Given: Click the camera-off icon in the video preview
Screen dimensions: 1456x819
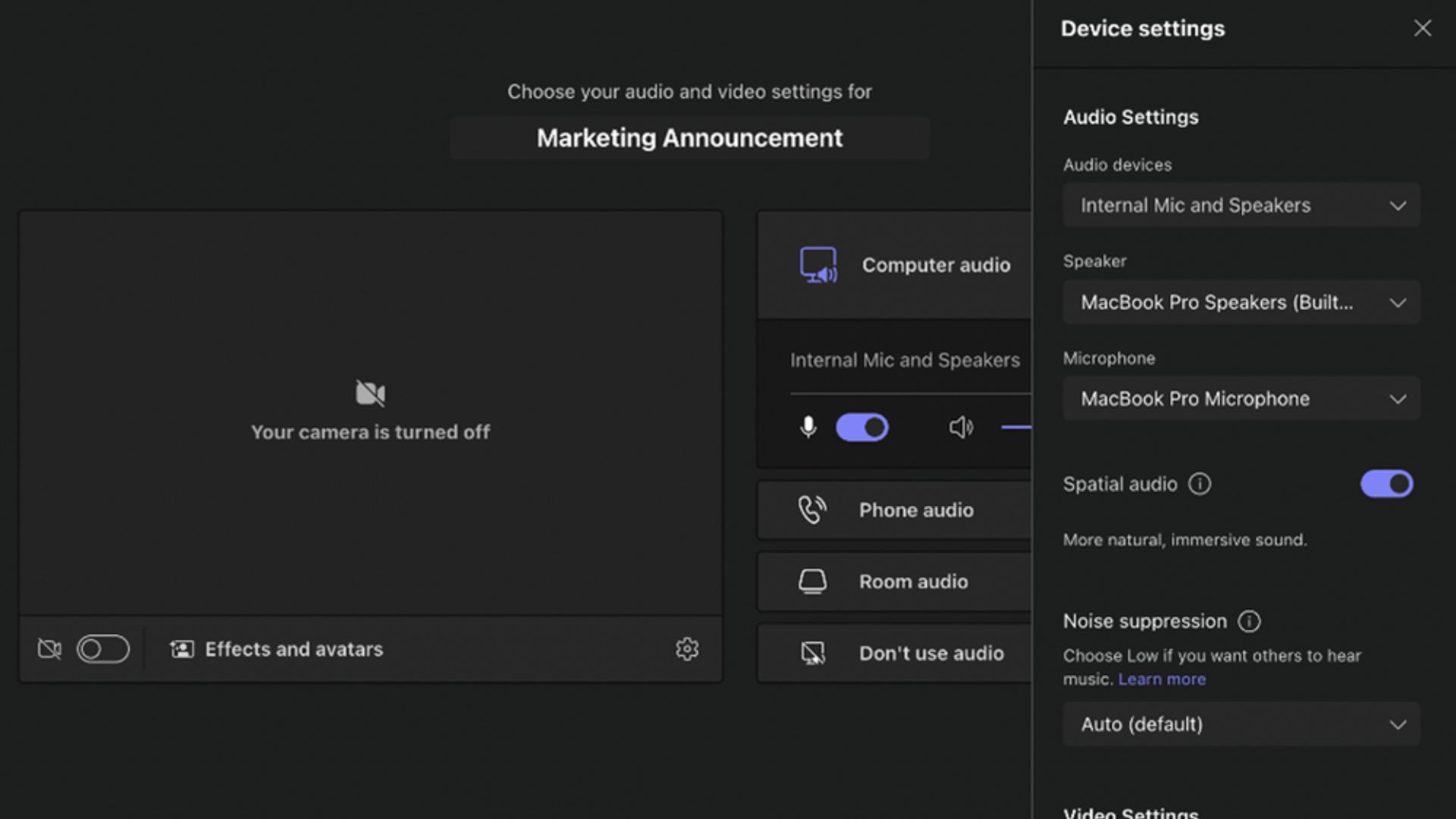Looking at the screenshot, I should pyautogui.click(x=371, y=393).
